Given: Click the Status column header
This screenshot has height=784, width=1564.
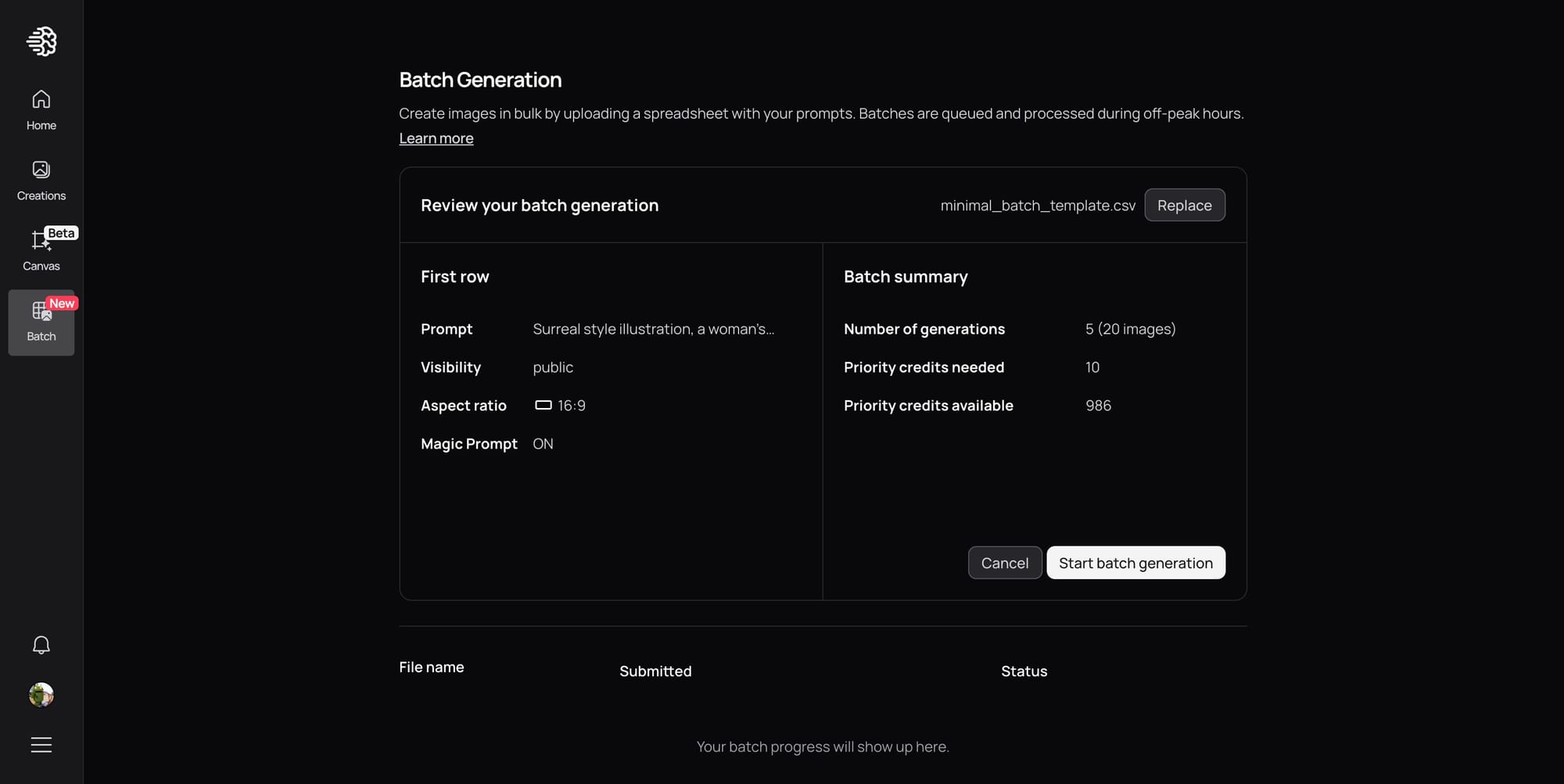Looking at the screenshot, I should 1024,671.
